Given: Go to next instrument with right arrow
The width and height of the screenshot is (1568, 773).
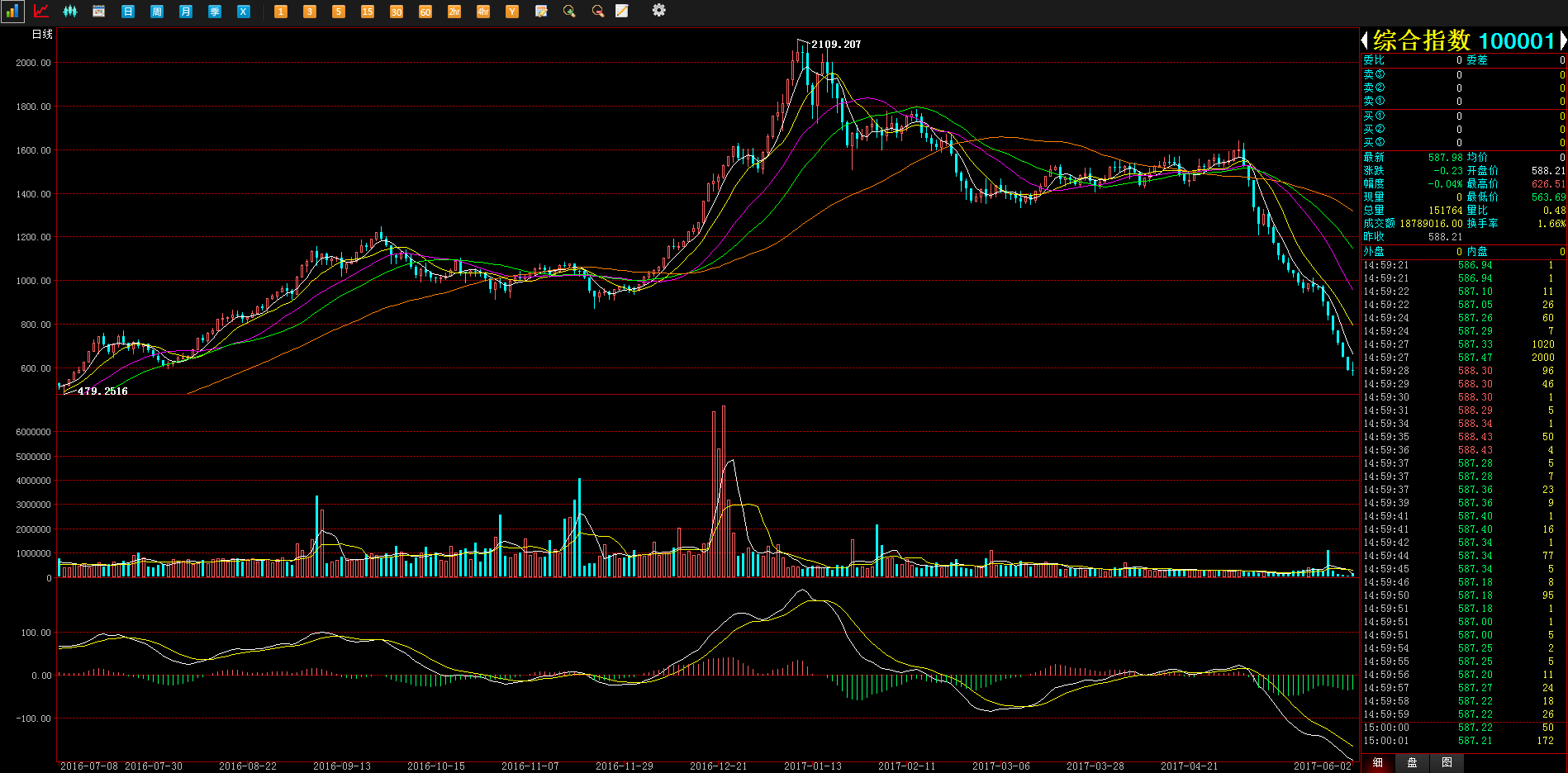Looking at the screenshot, I should [1563, 40].
